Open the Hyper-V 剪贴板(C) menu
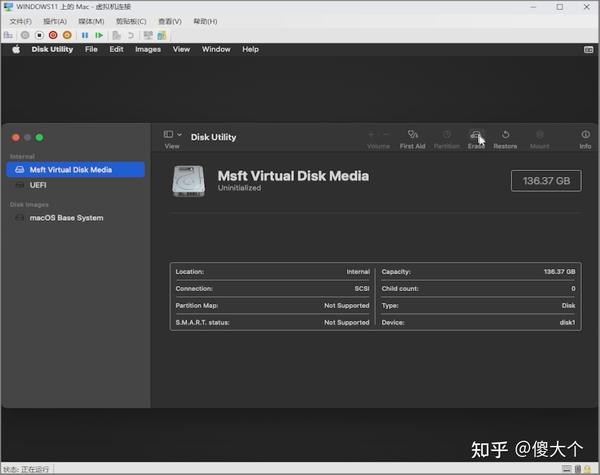The width and height of the screenshot is (600, 475). 131,21
